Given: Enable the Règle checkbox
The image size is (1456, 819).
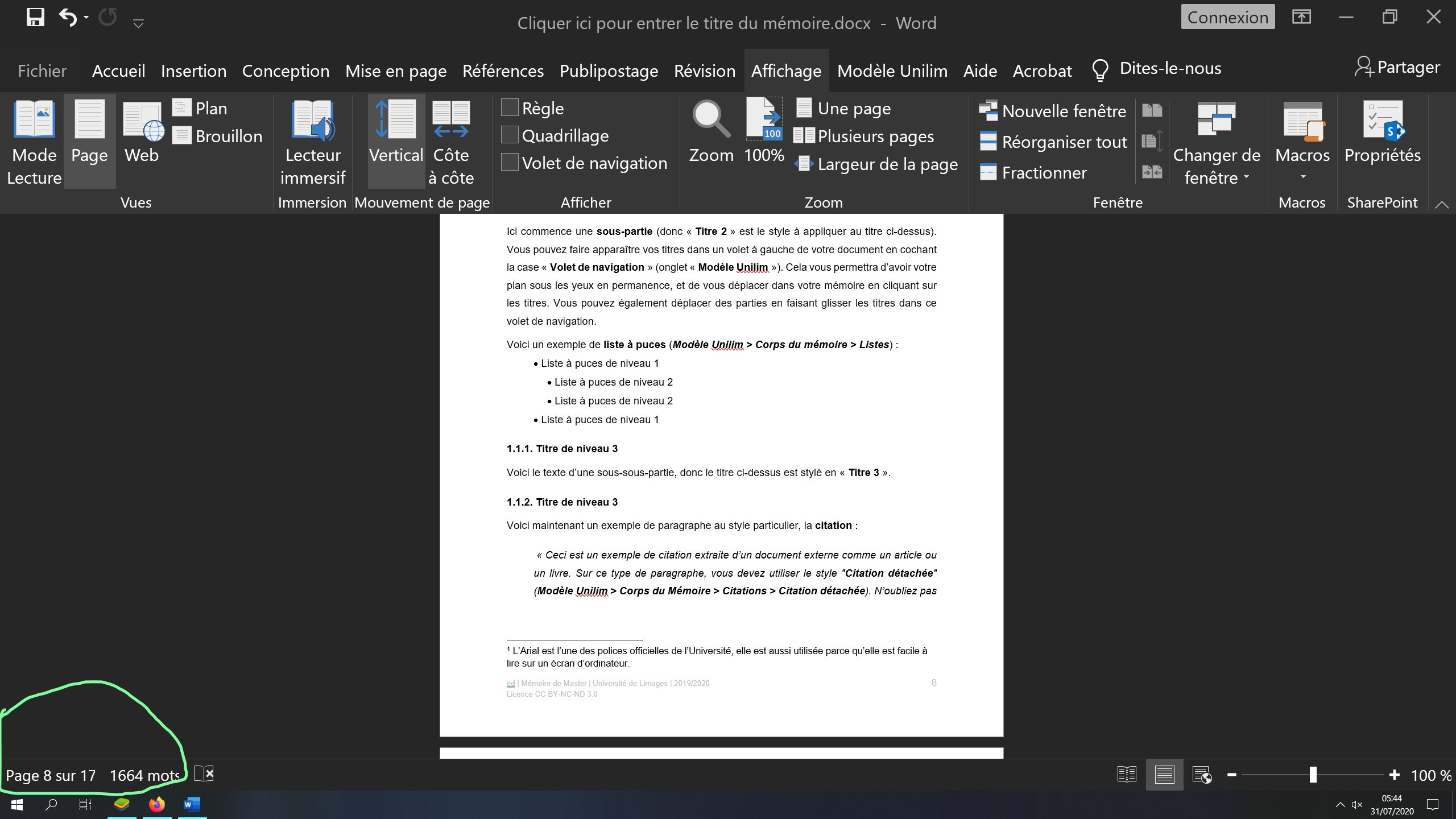Looking at the screenshot, I should pyautogui.click(x=510, y=107).
